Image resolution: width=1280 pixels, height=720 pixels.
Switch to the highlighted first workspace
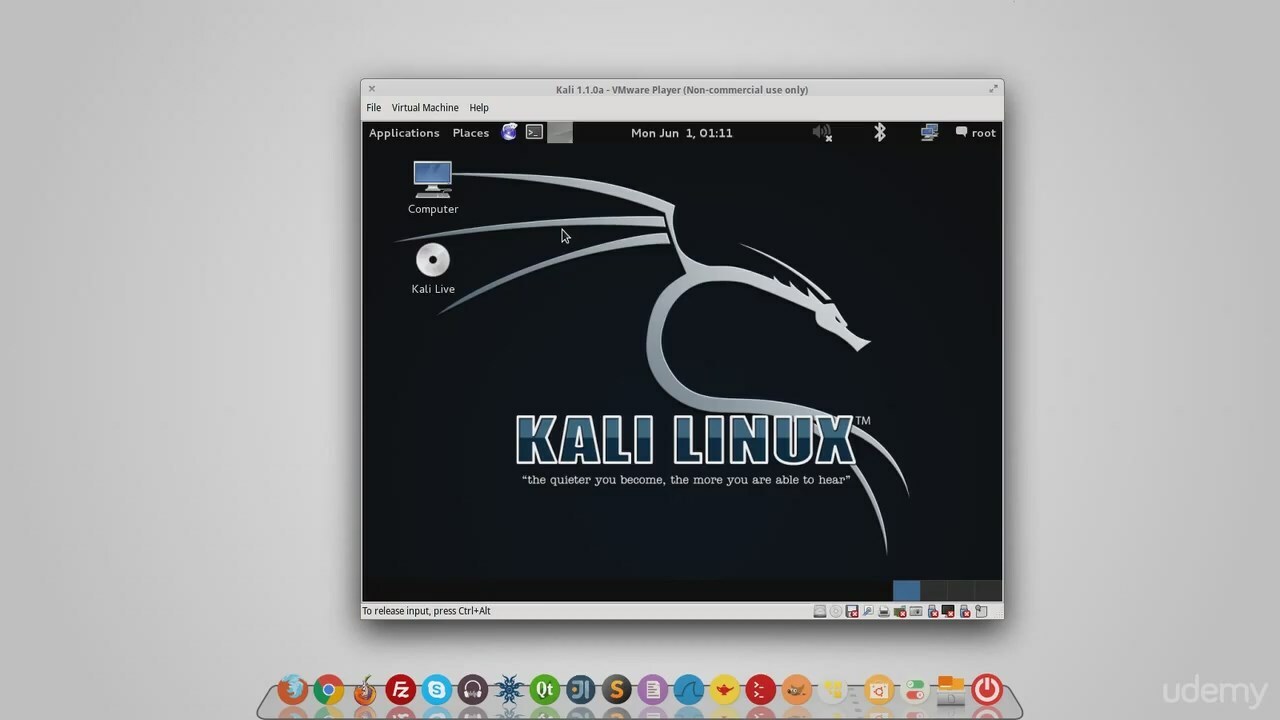pyautogui.click(x=906, y=591)
